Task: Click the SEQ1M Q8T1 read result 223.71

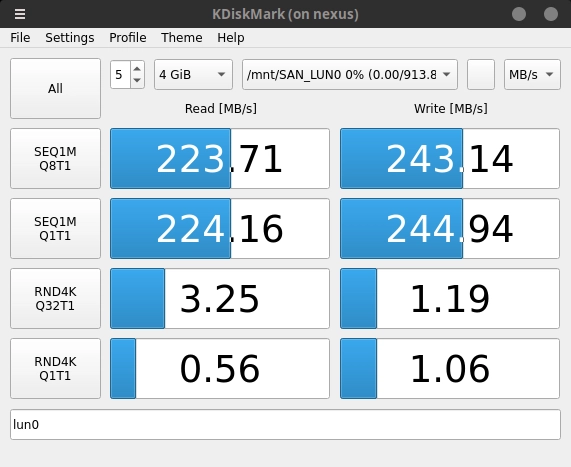Action: point(220,158)
